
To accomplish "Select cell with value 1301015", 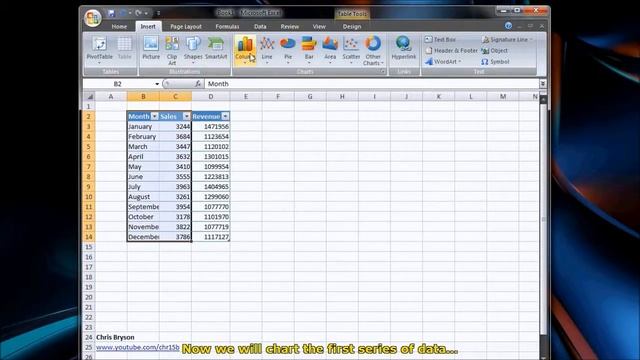I will 211,156.
